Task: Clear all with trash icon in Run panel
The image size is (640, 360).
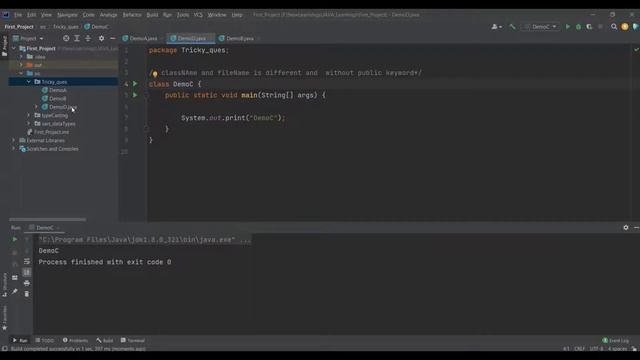Action: (27, 294)
